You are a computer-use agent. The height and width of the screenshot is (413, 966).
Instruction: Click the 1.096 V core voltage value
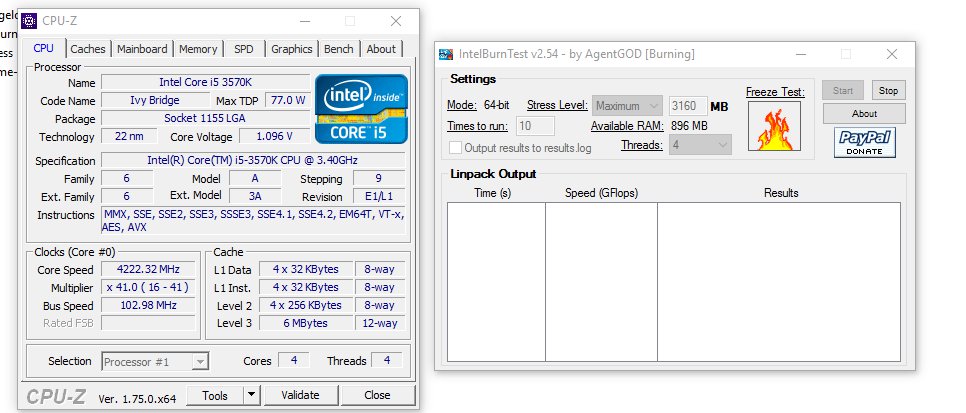click(274, 136)
